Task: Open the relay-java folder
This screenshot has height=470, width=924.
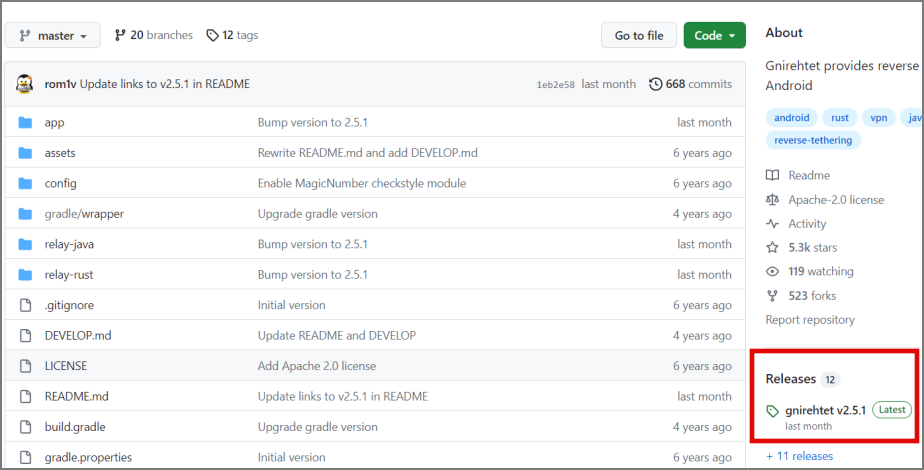Action: coord(69,244)
